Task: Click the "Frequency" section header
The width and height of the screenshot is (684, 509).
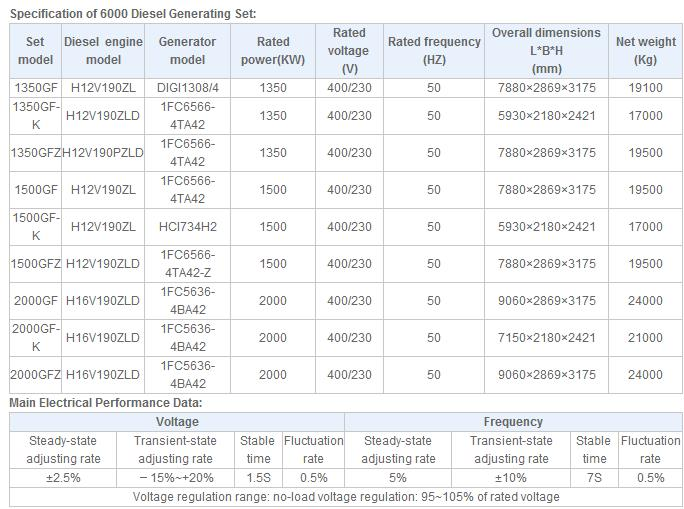Action: [x=513, y=422]
